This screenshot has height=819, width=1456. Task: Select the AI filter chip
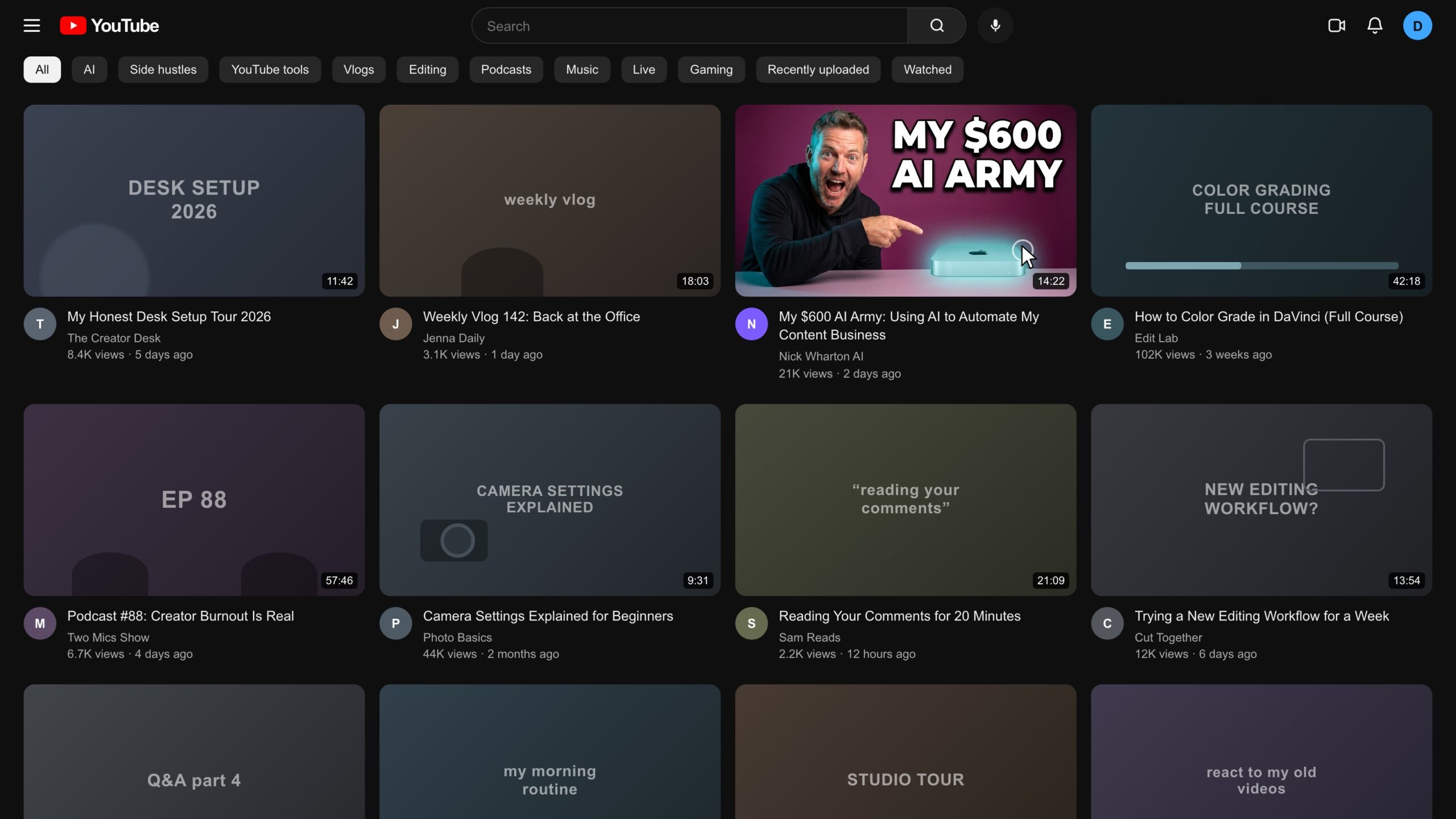click(89, 69)
